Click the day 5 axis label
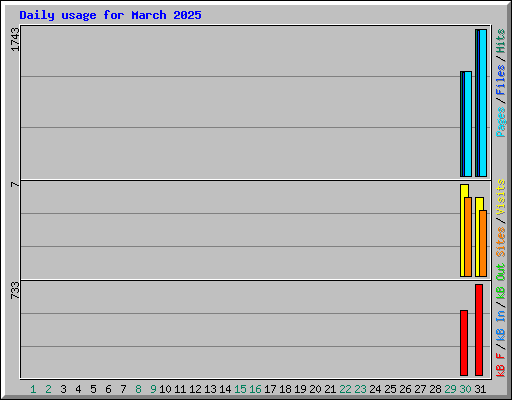Screen dimensions: 512x400 point(93,389)
